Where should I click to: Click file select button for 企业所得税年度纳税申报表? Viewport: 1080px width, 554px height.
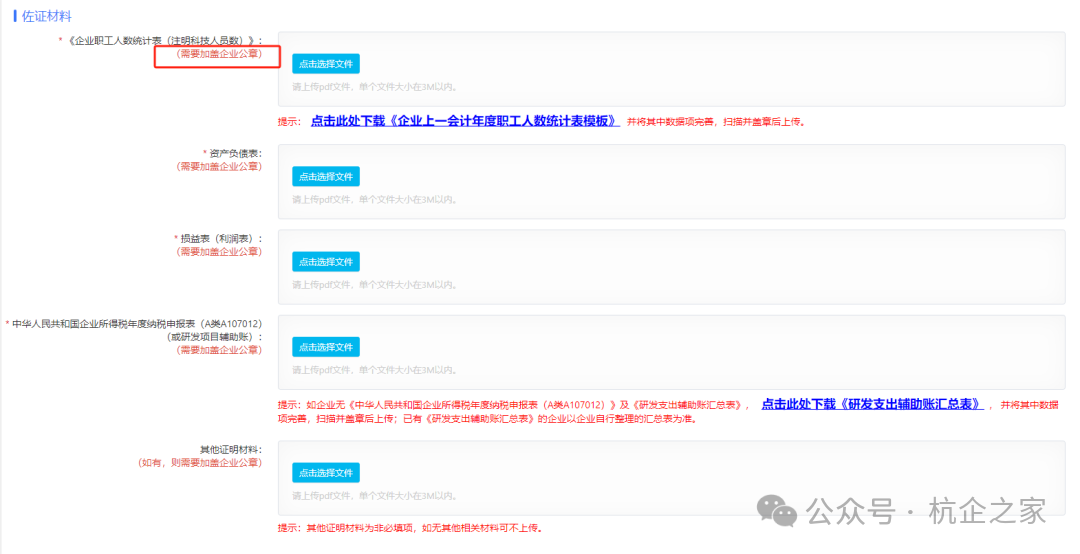click(326, 347)
